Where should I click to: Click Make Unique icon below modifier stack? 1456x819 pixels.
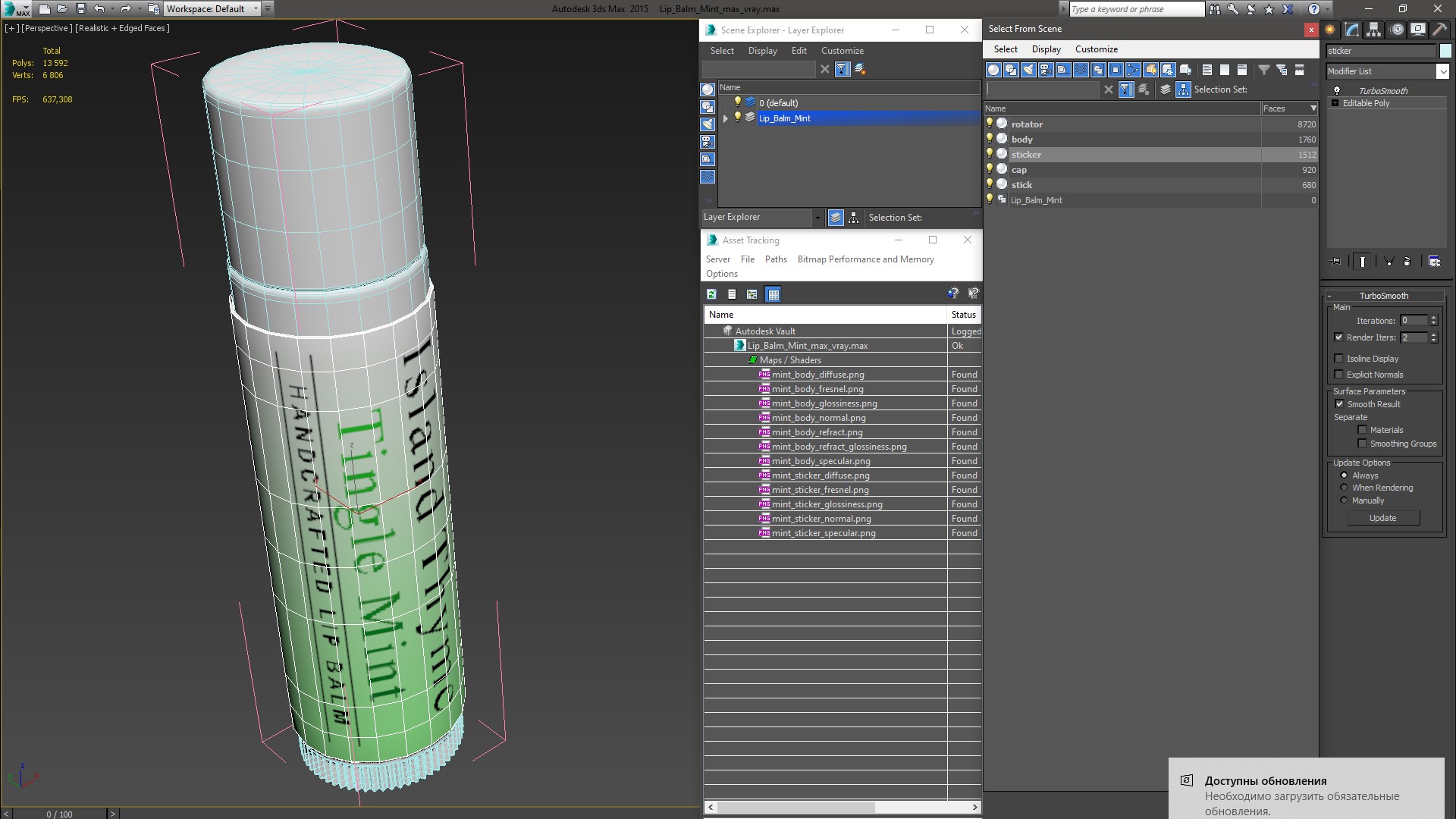(x=1389, y=261)
